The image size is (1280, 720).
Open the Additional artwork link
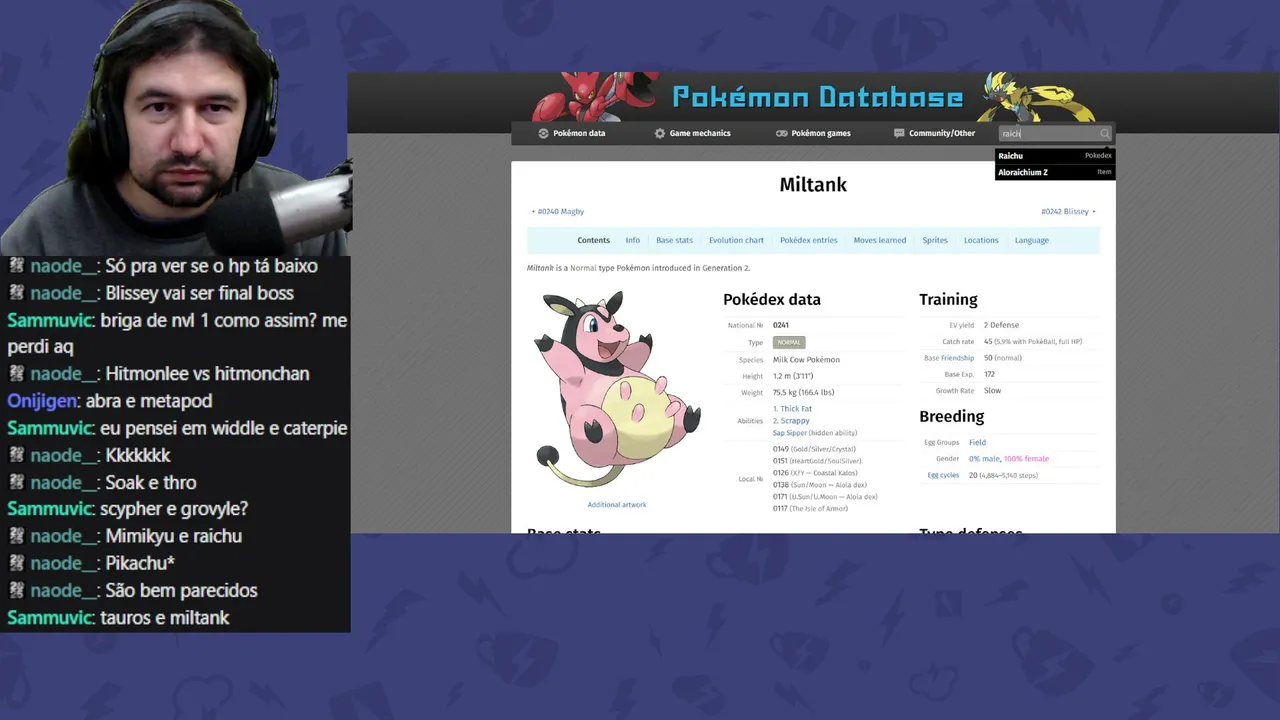(x=617, y=505)
